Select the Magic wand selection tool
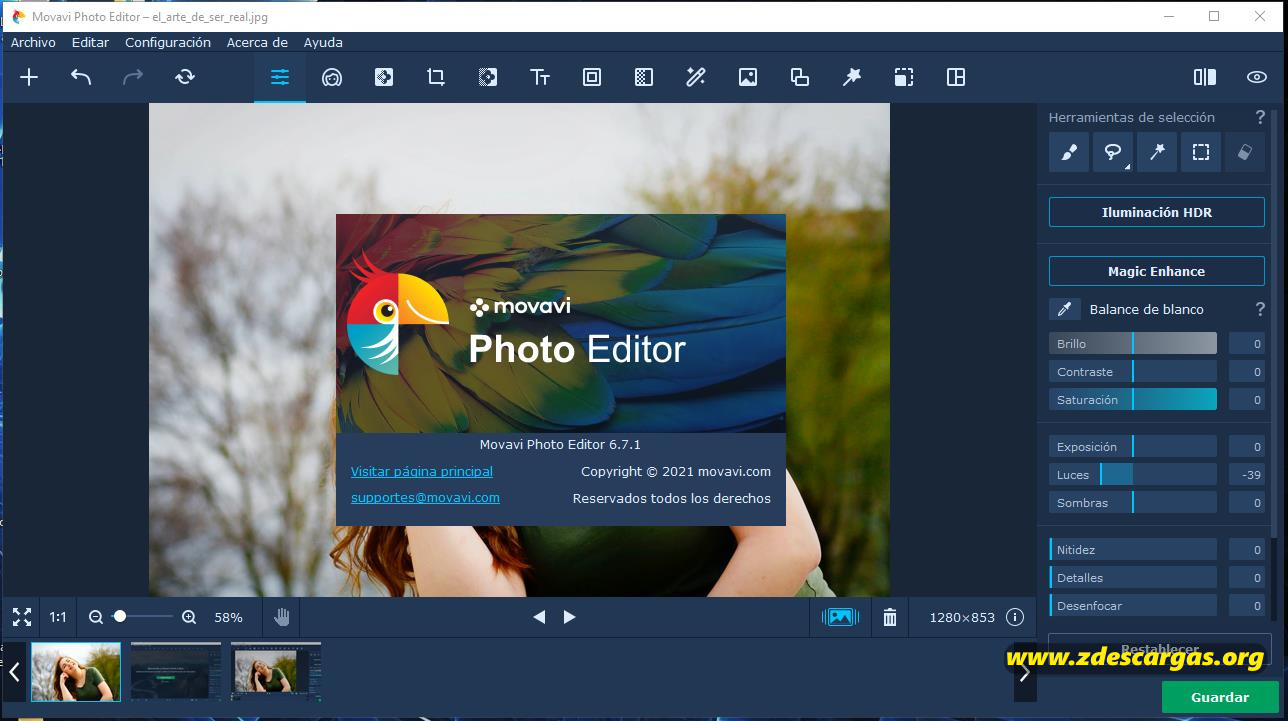The image size is (1288, 721). (x=1157, y=152)
